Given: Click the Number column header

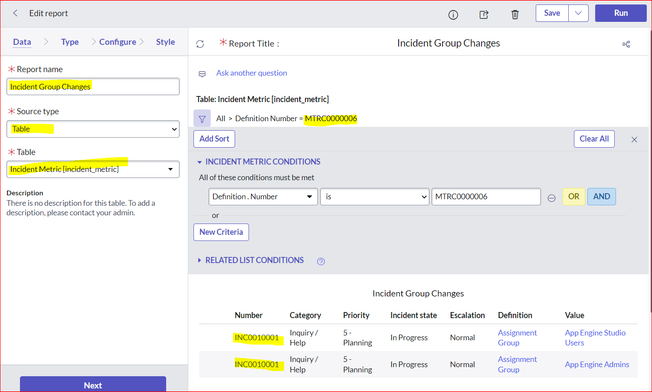Looking at the screenshot, I should [248, 315].
